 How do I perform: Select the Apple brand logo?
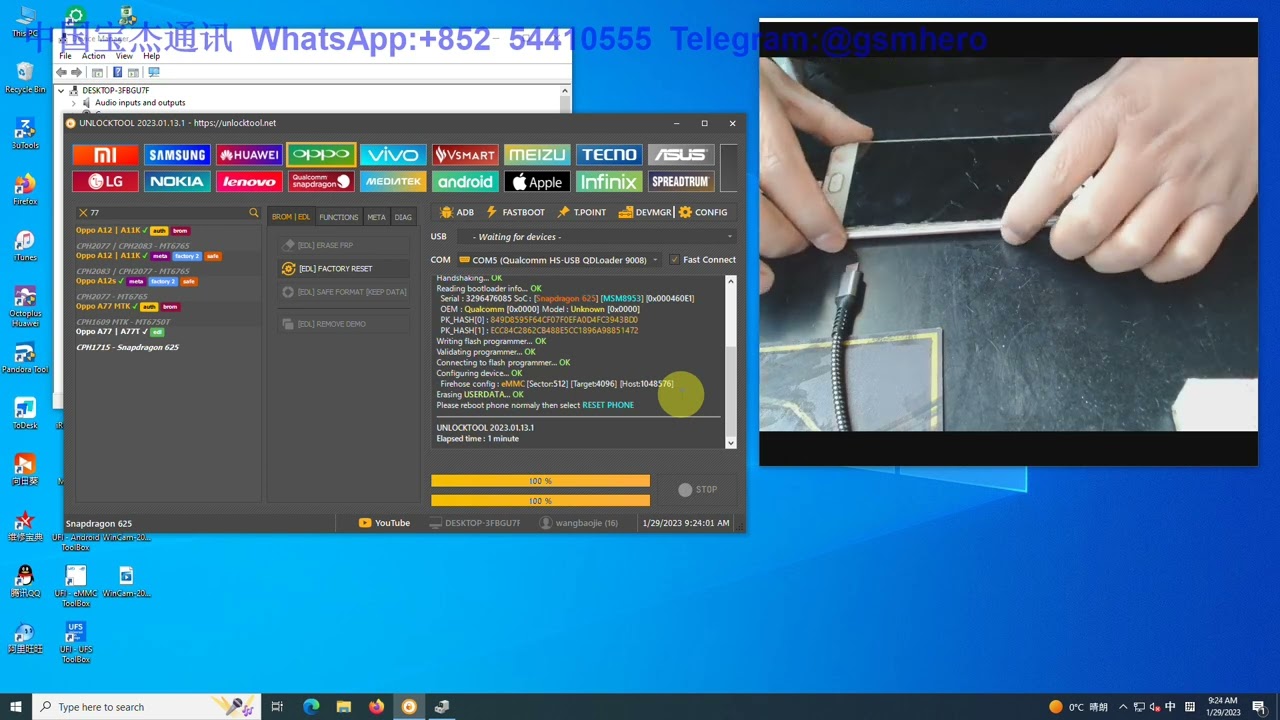tap(537, 182)
